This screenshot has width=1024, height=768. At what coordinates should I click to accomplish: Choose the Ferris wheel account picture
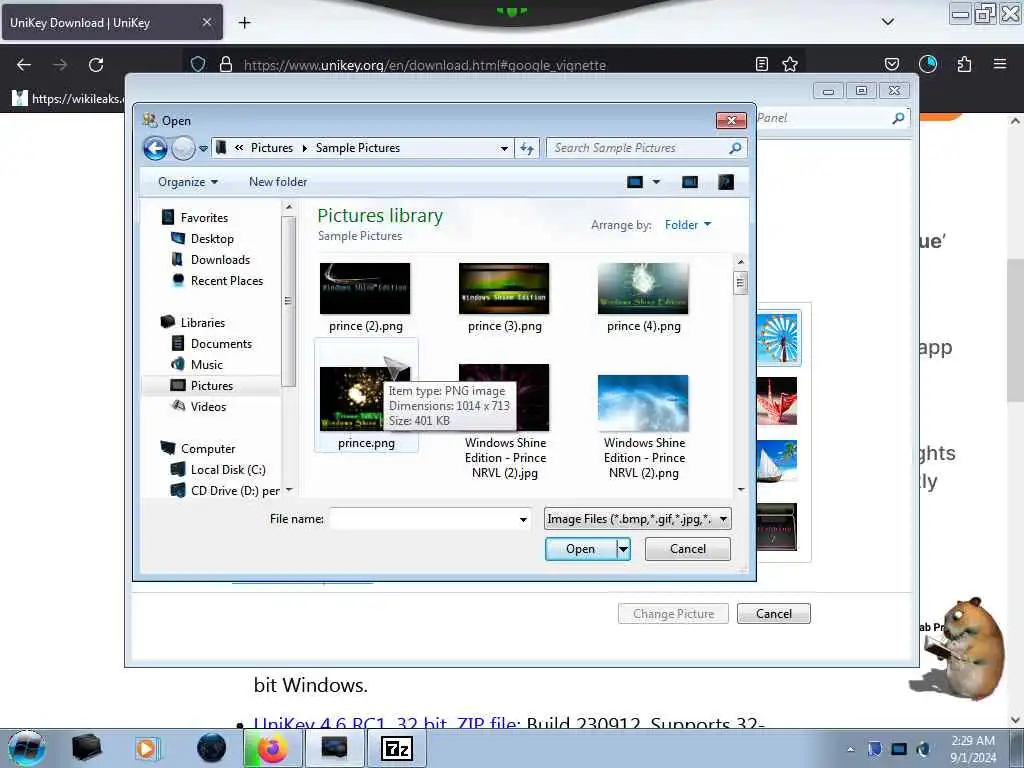pyautogui.click(x=778, y=338)
